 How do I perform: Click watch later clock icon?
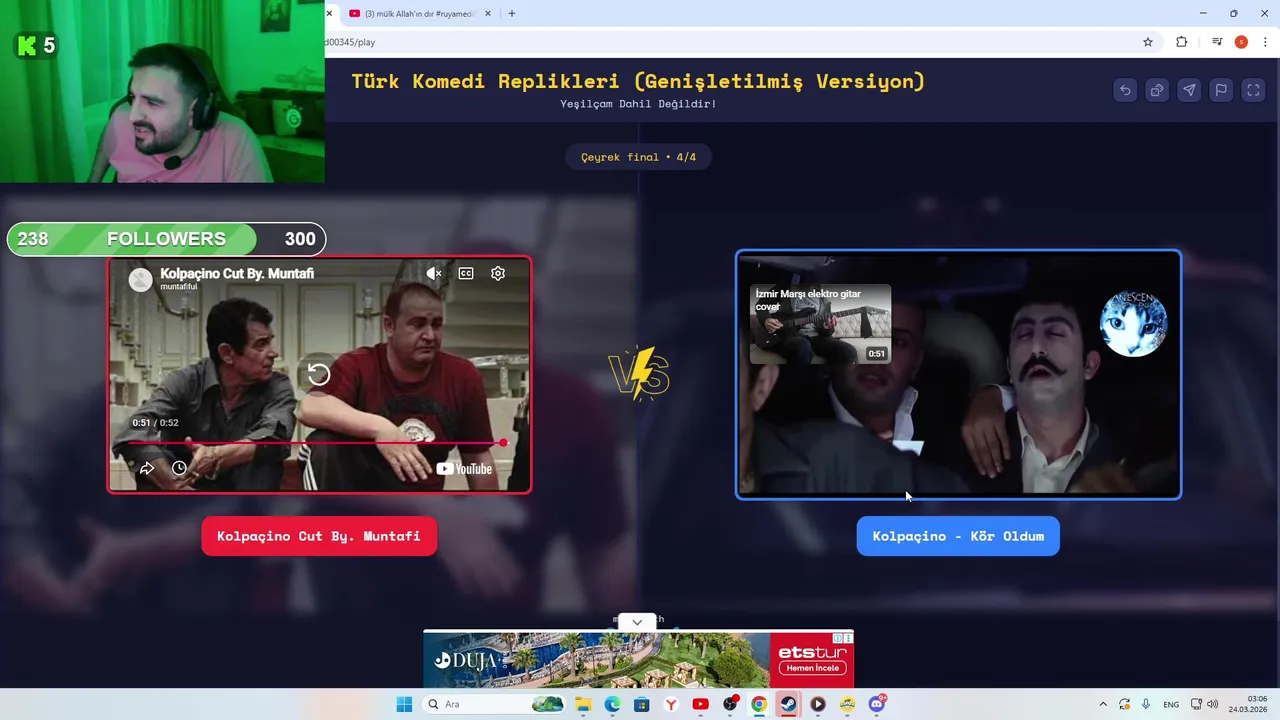[179, 468]
